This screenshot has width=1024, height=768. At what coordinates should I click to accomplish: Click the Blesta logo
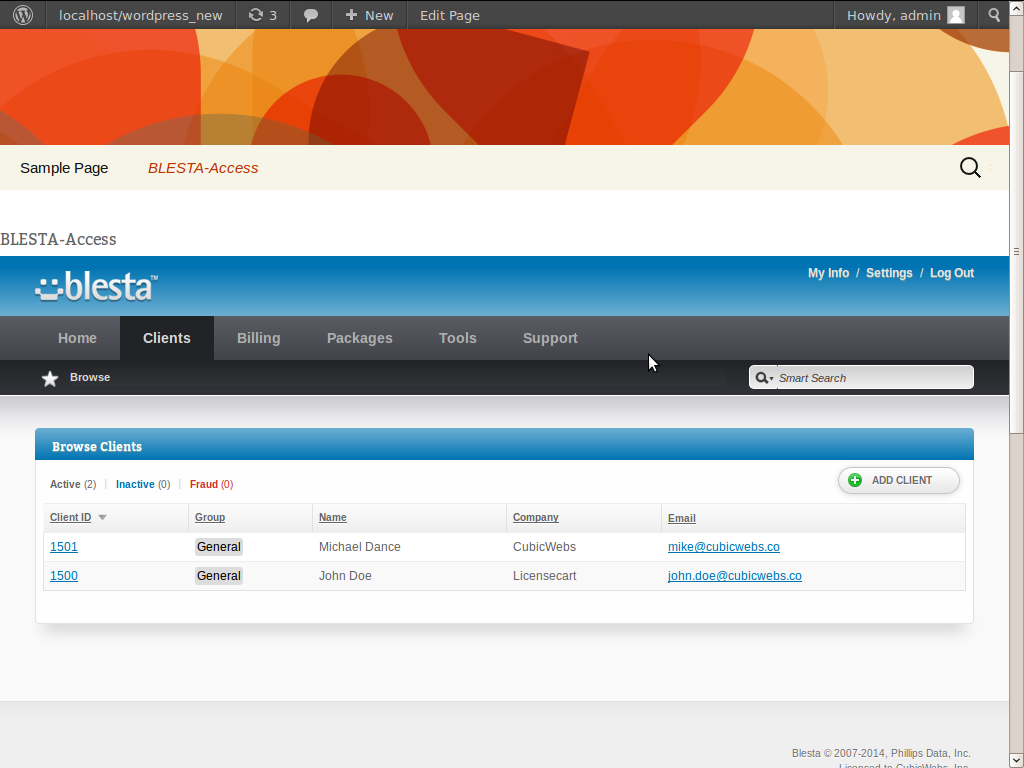pos(96,287)
